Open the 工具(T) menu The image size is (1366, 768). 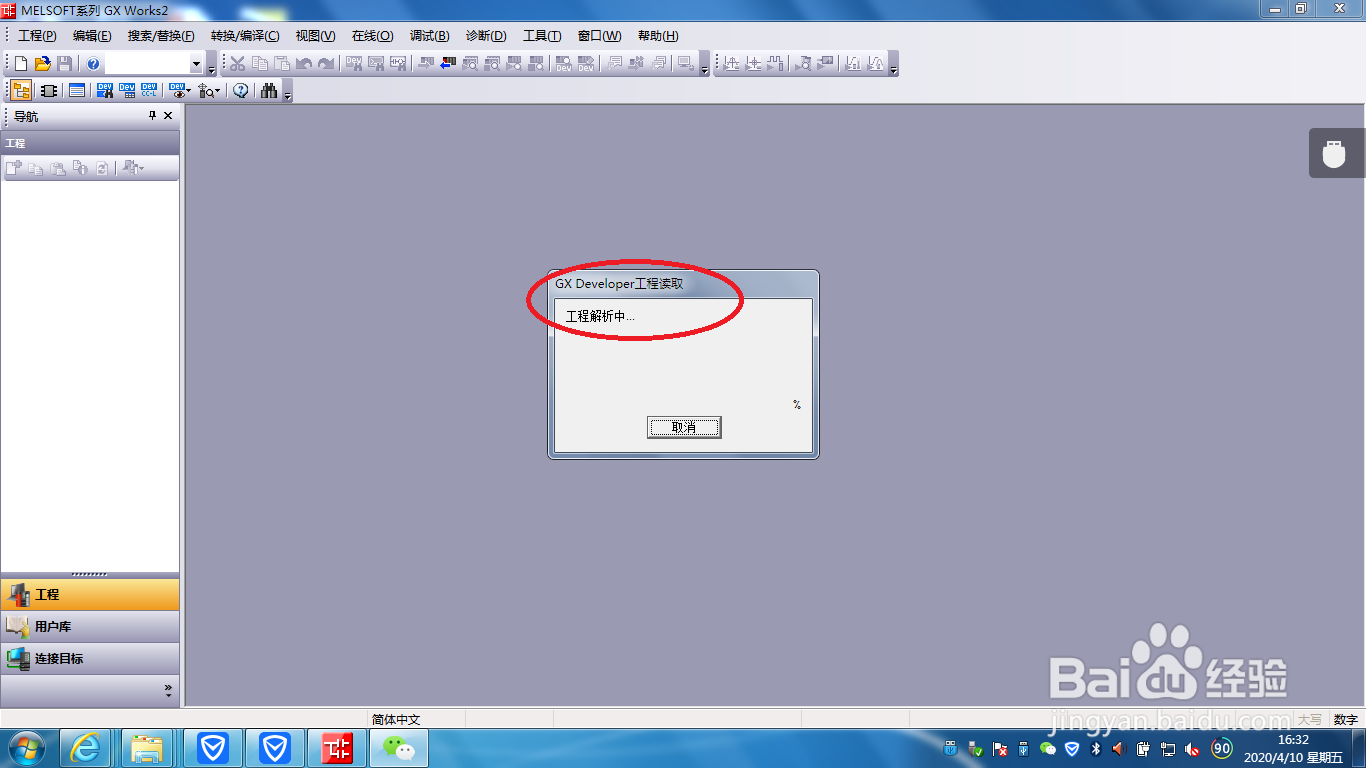click(x=542, y=36)
